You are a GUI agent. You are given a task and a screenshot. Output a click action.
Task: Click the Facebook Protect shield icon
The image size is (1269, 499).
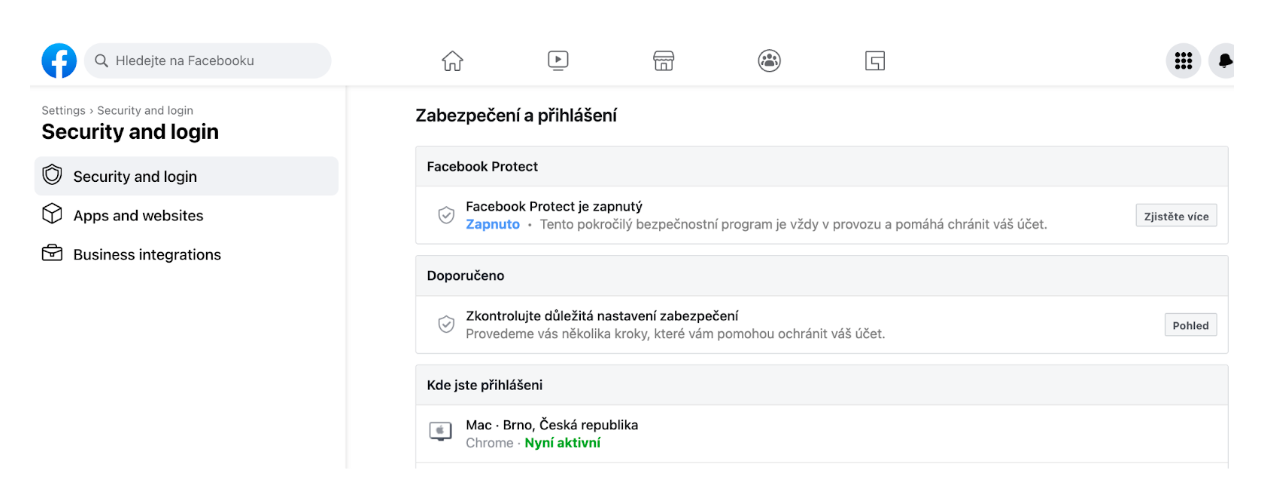447,215
